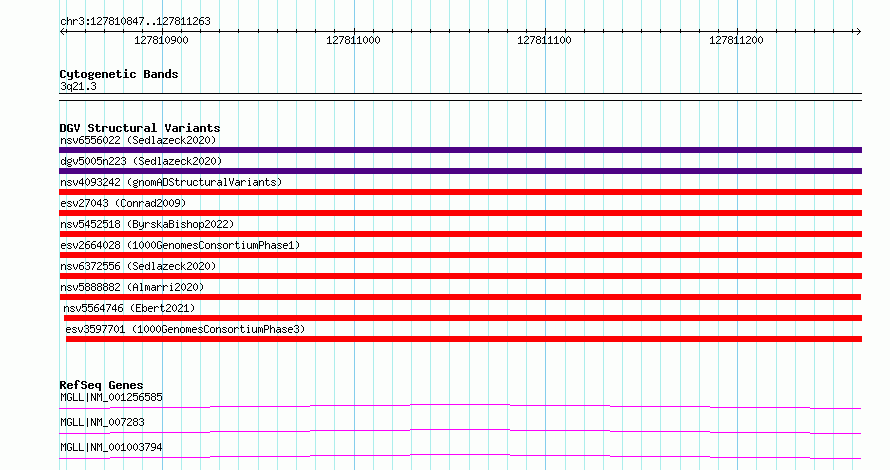Click the chr3:127810847..127811263 coordinate label
890x470 pixels.
click(x=135, y=21)
